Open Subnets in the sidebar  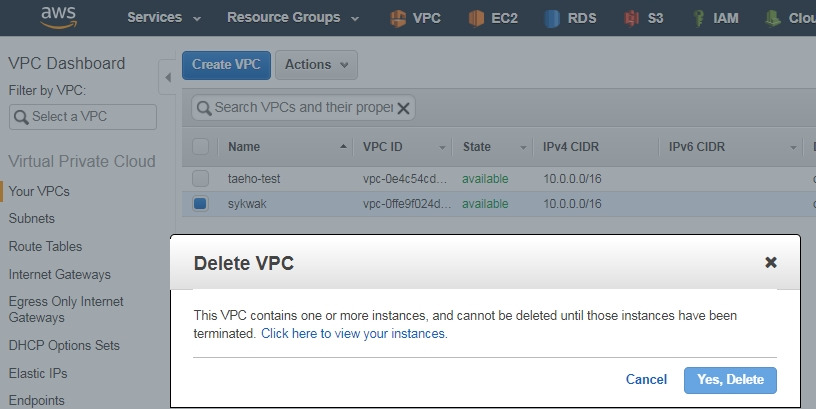(x=32, y=219)
